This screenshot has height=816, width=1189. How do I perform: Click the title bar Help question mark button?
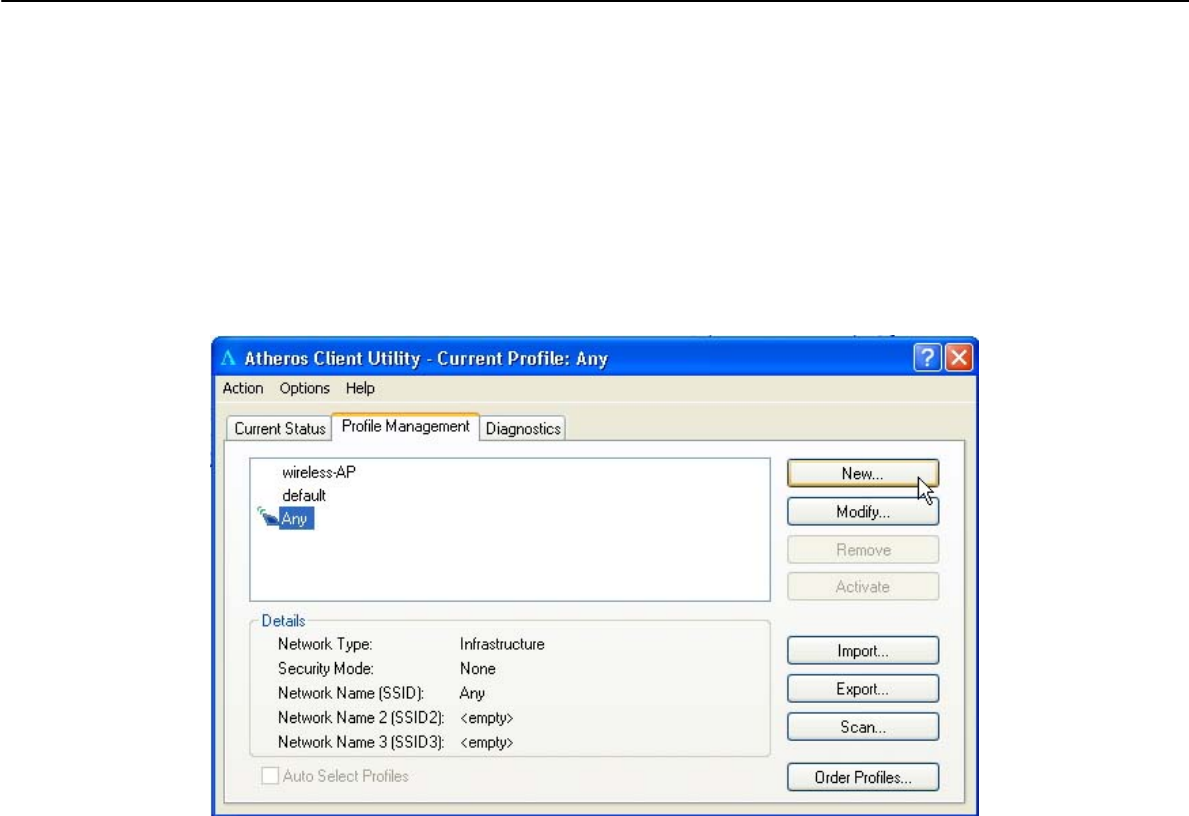[x=927, y=357]
